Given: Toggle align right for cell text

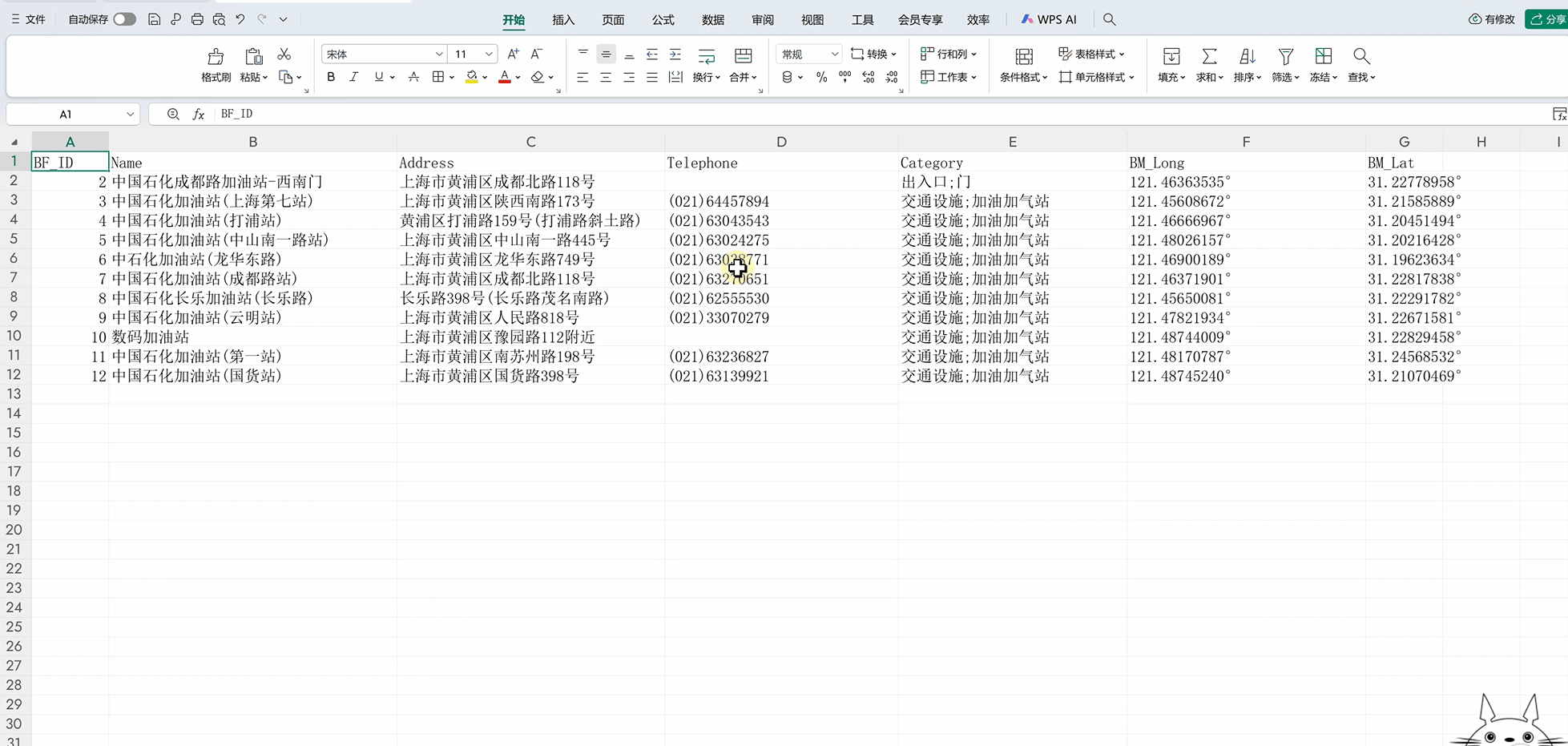Looking at the screenshot, I should tap(629, 77).
